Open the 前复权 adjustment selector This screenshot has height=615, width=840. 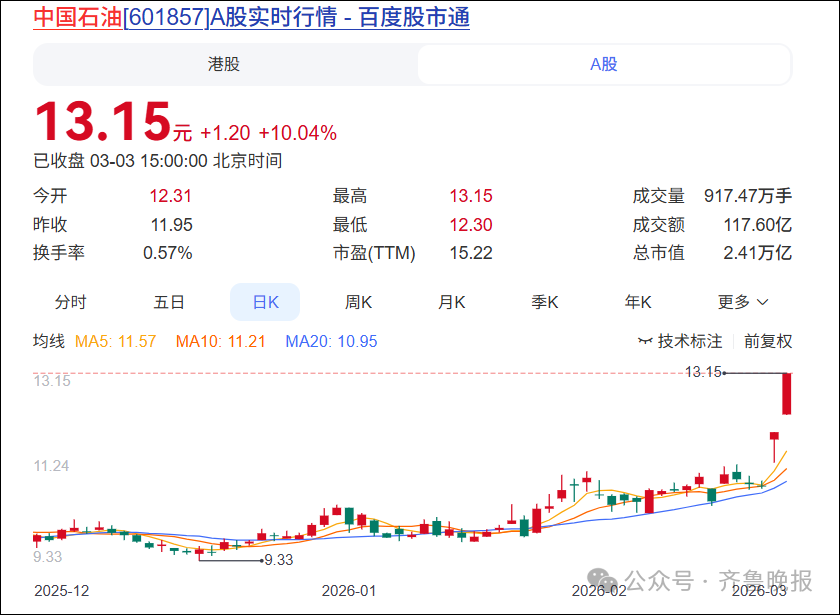768,342
